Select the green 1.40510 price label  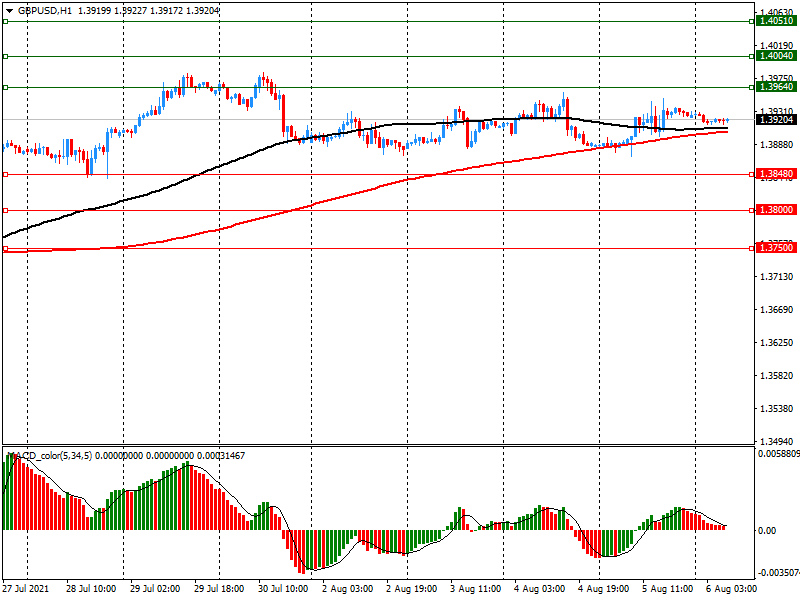tap(776, 21)
